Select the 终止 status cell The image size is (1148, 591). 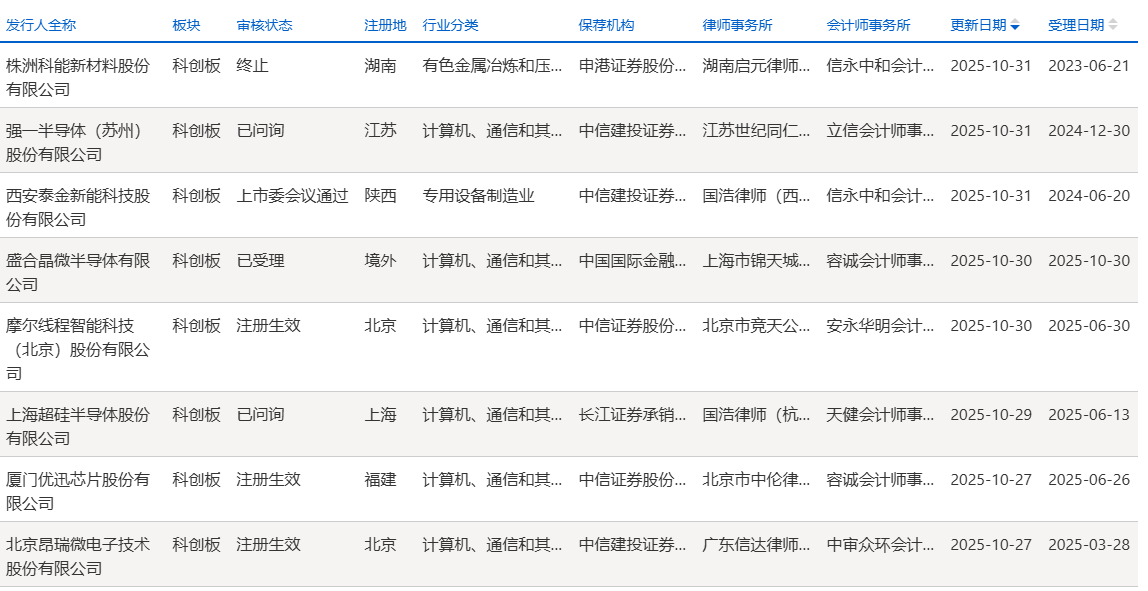pos(253,66)
